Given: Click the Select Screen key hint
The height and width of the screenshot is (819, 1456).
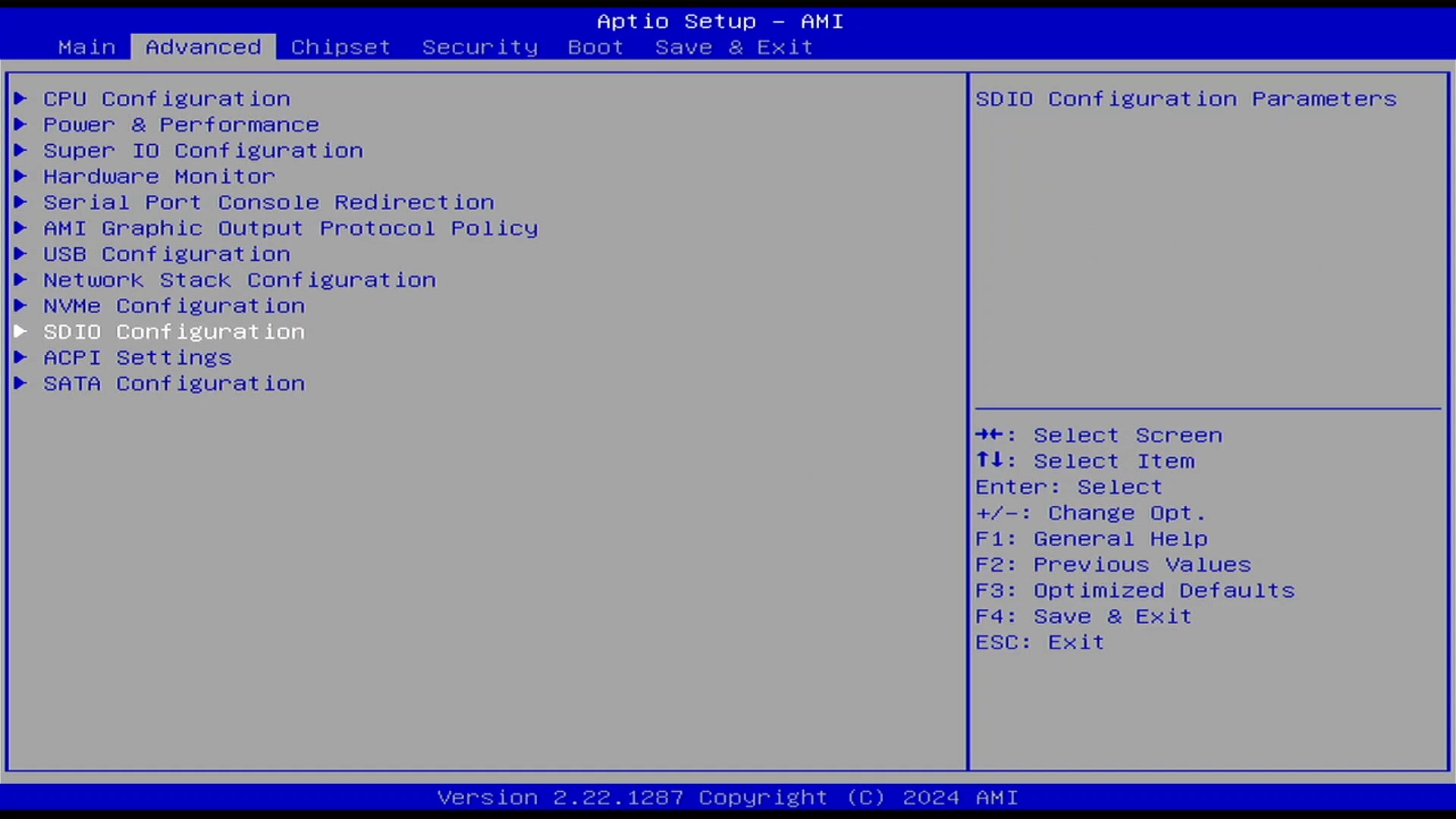Looking at the screenshot, I should point(1099,435).
